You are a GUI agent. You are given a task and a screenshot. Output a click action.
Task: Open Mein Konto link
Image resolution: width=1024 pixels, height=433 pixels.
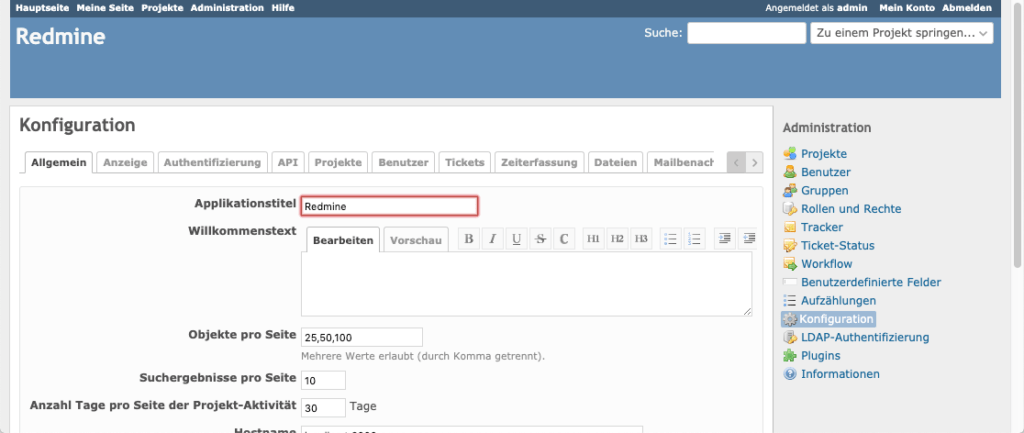pyautogui.click(x=907, y=8)
